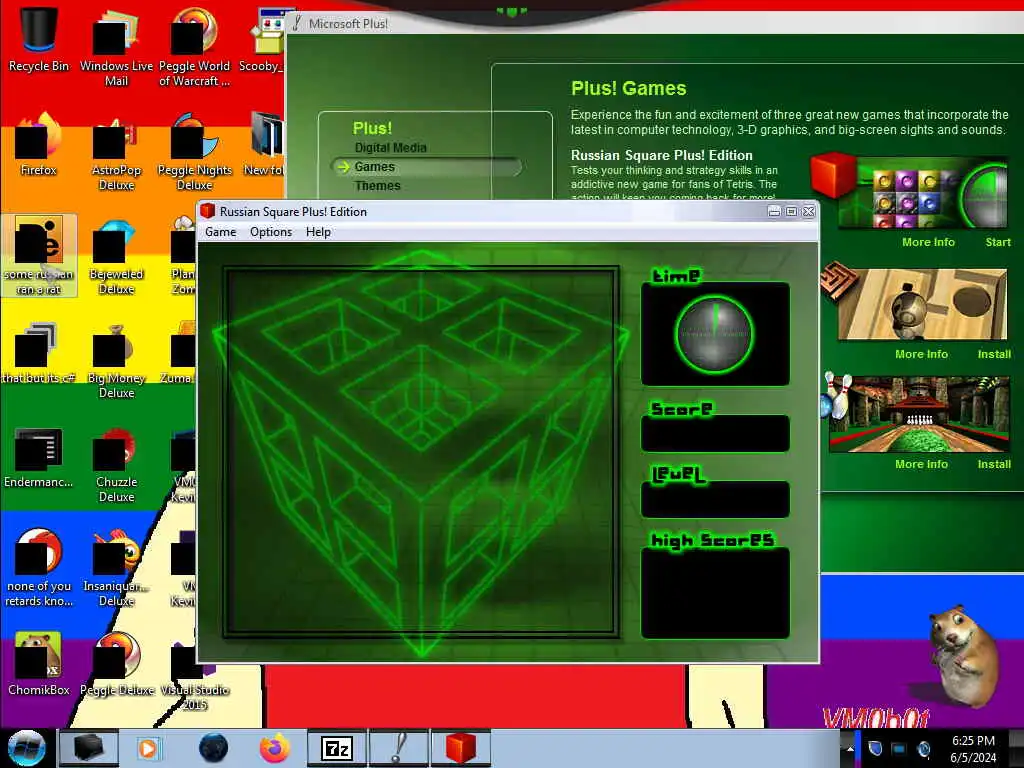This screenshot has width=1024, height=768.
Task: Select Windows Live Mail desktop icon
Action: coord(116,47)
